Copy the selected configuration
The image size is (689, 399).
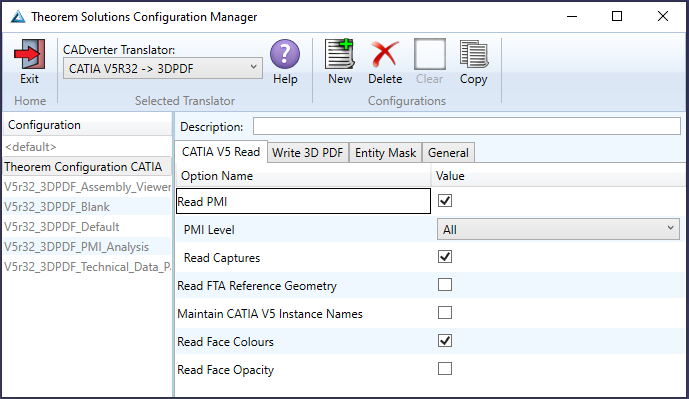point(474,54)
